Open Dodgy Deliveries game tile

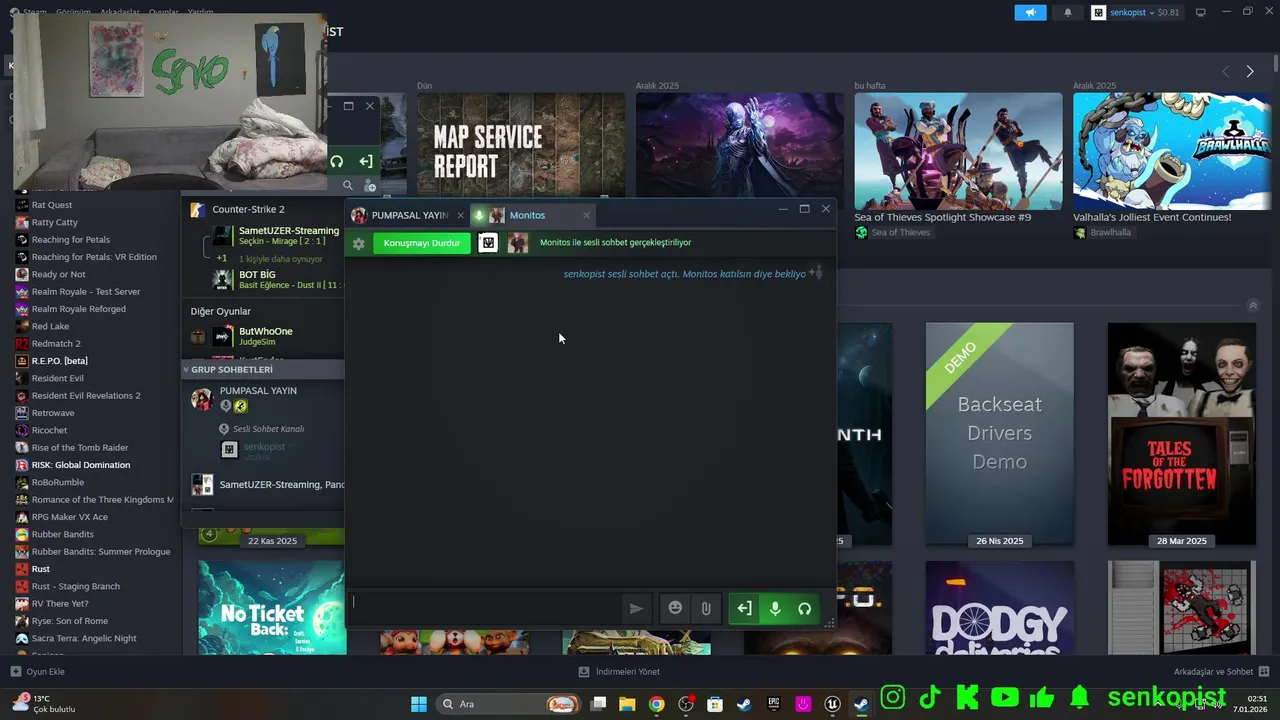coord(999,608)
